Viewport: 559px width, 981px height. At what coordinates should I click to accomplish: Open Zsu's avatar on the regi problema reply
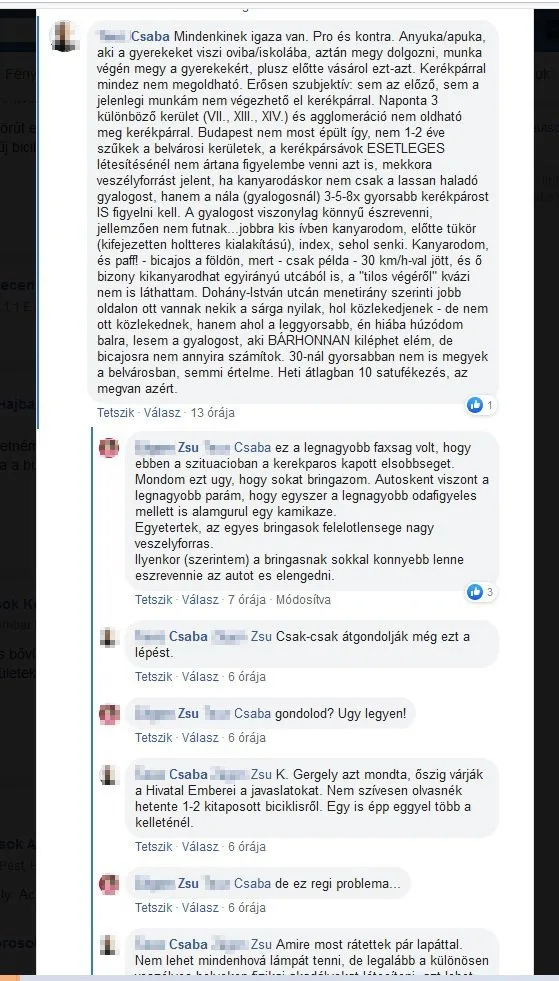pos(109,883)
